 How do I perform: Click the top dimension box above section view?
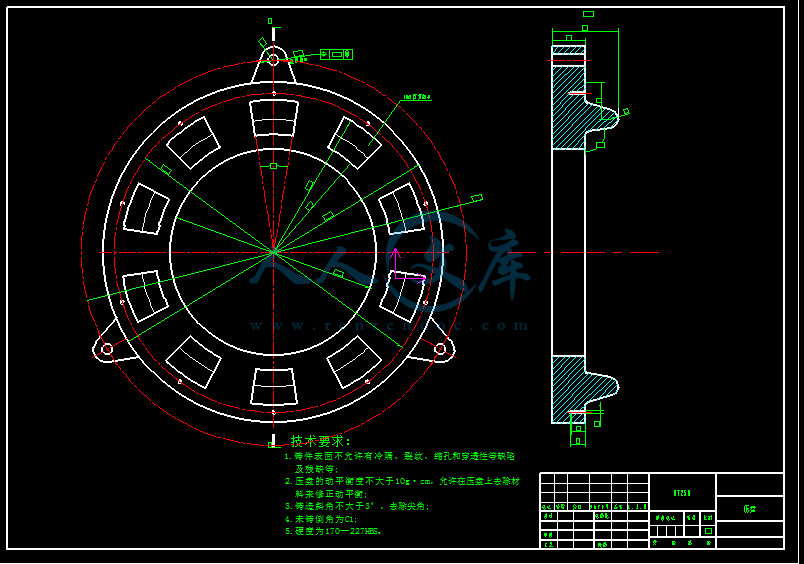pyautogui.click(x=588, y=14)
